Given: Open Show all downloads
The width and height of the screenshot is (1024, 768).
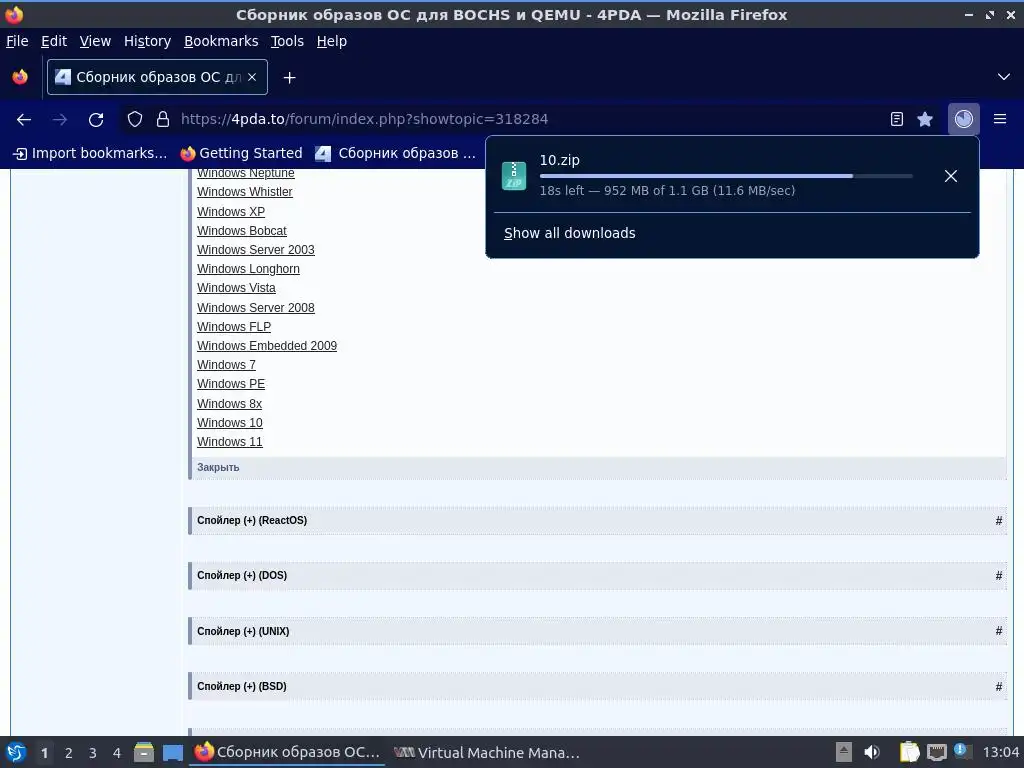Looking at the screenshot, I should [569, 233].
